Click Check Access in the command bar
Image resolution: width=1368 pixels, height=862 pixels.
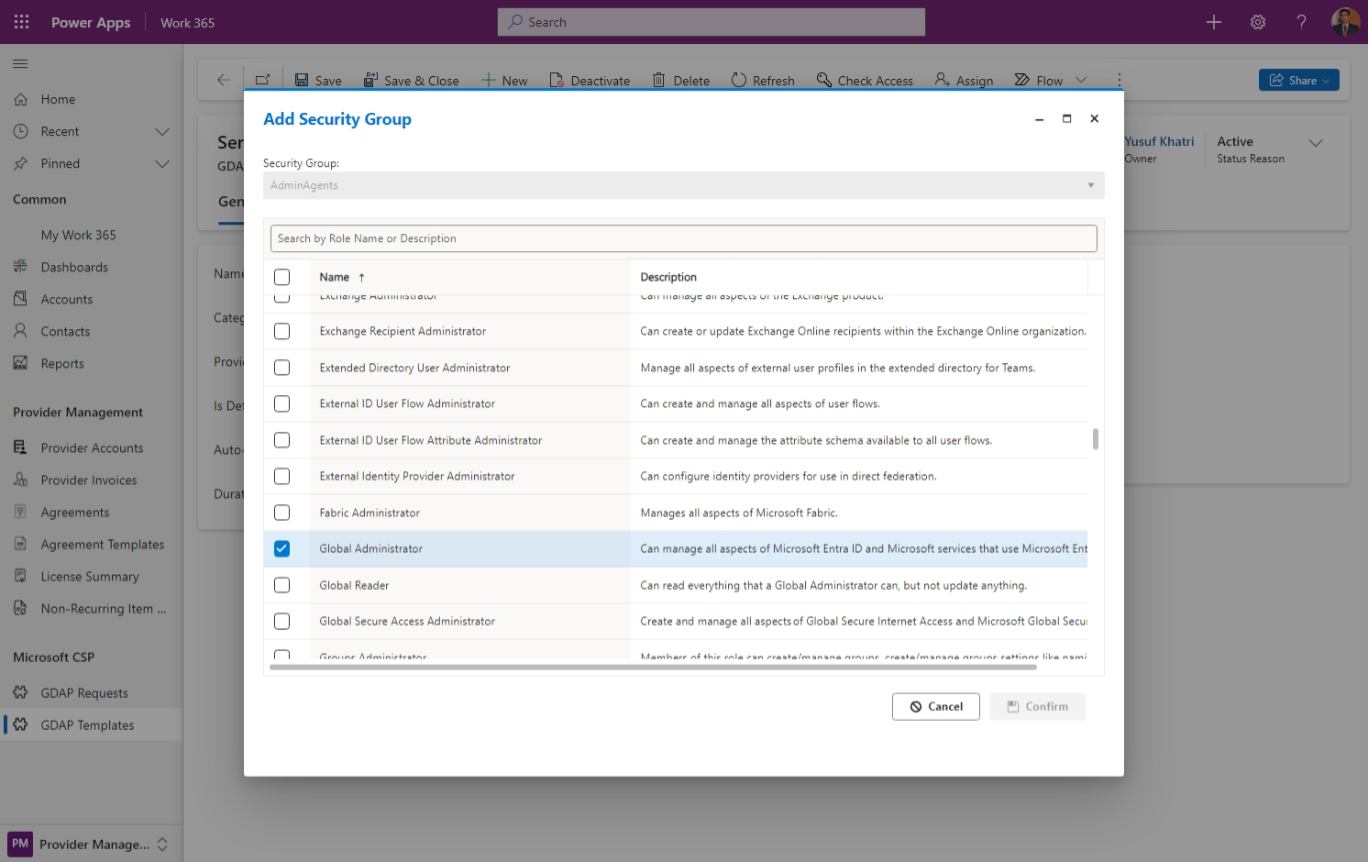(x=864, y=80)
